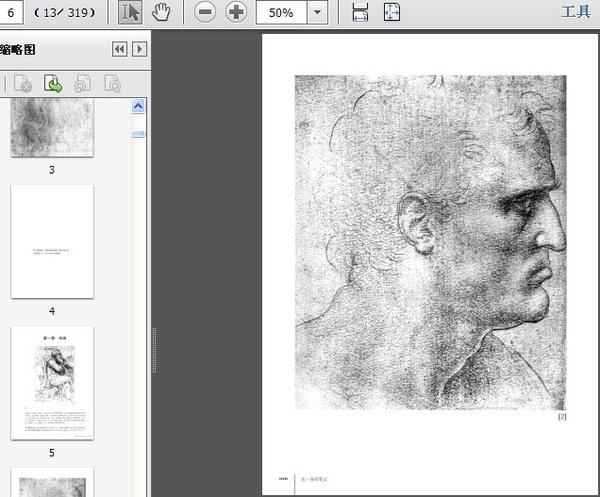Open the 工具 tools pane
The height and width of the screenshot is (497, 600).
point(575,13)
